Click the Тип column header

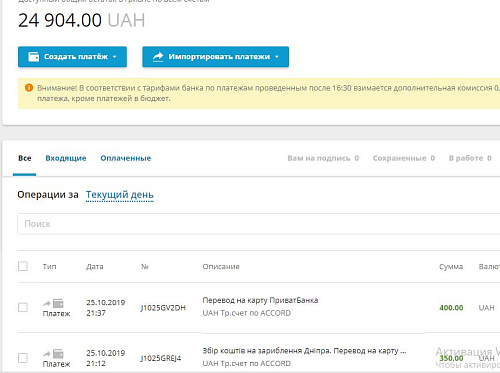pyautogui.click(x=49, y=267)
